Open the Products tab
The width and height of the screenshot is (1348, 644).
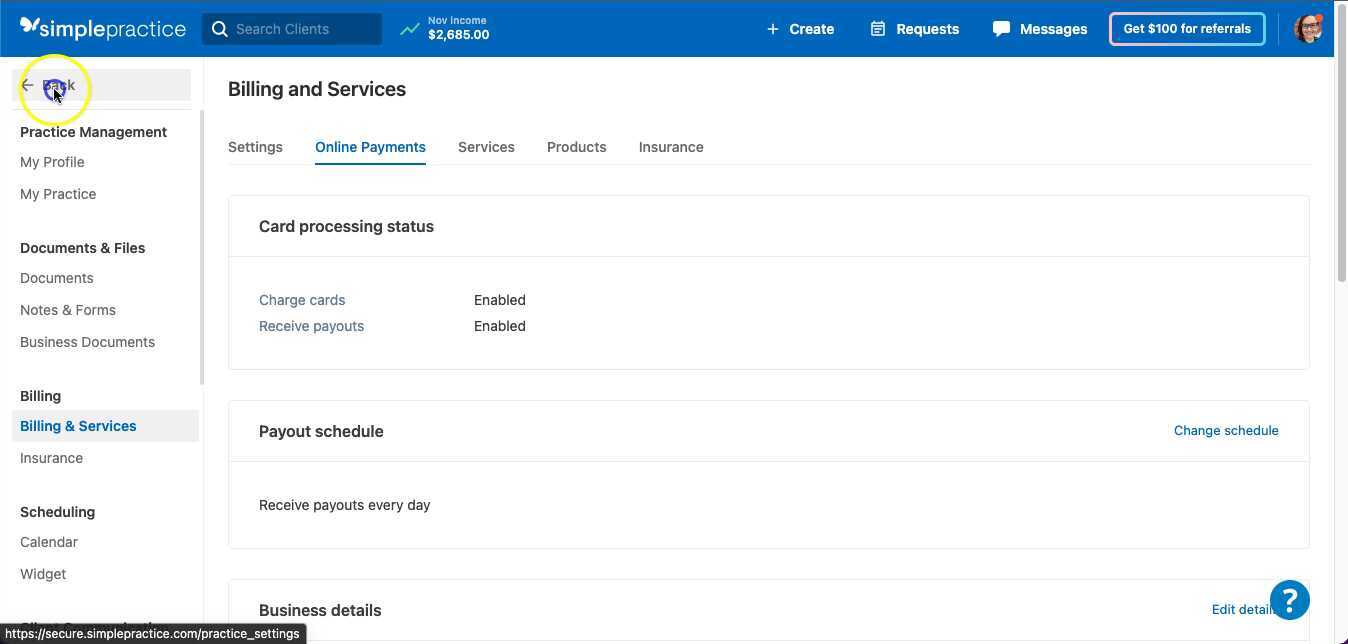(576, 147)
